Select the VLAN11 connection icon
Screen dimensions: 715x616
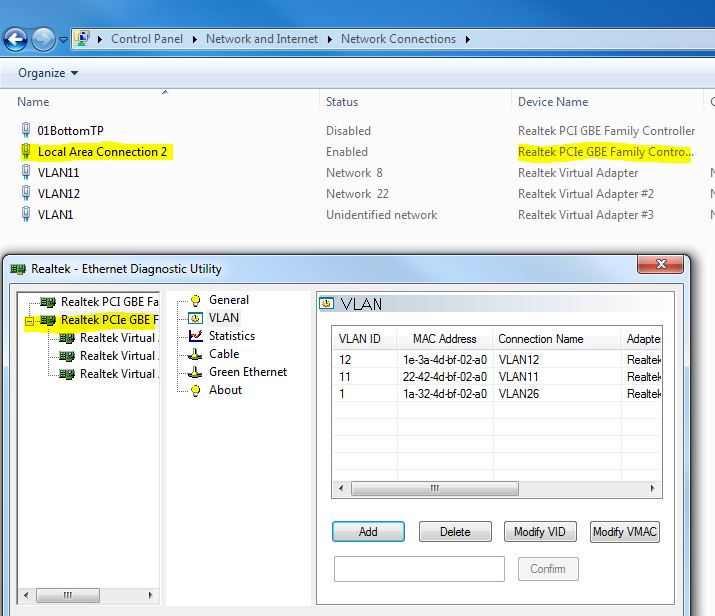[26, 172]
